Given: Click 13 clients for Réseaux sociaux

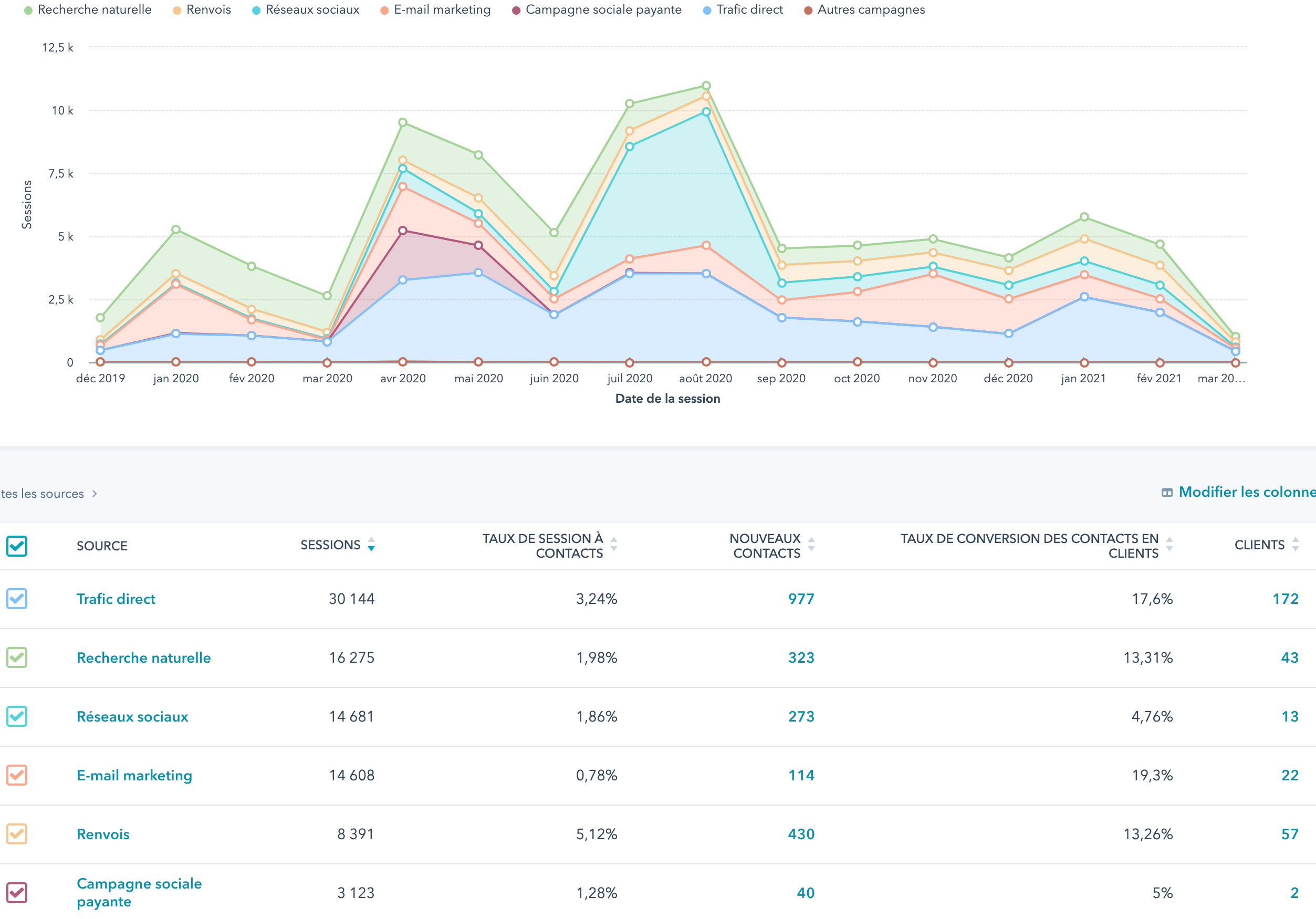Looking at the screenshot, I should [1290, 716].
